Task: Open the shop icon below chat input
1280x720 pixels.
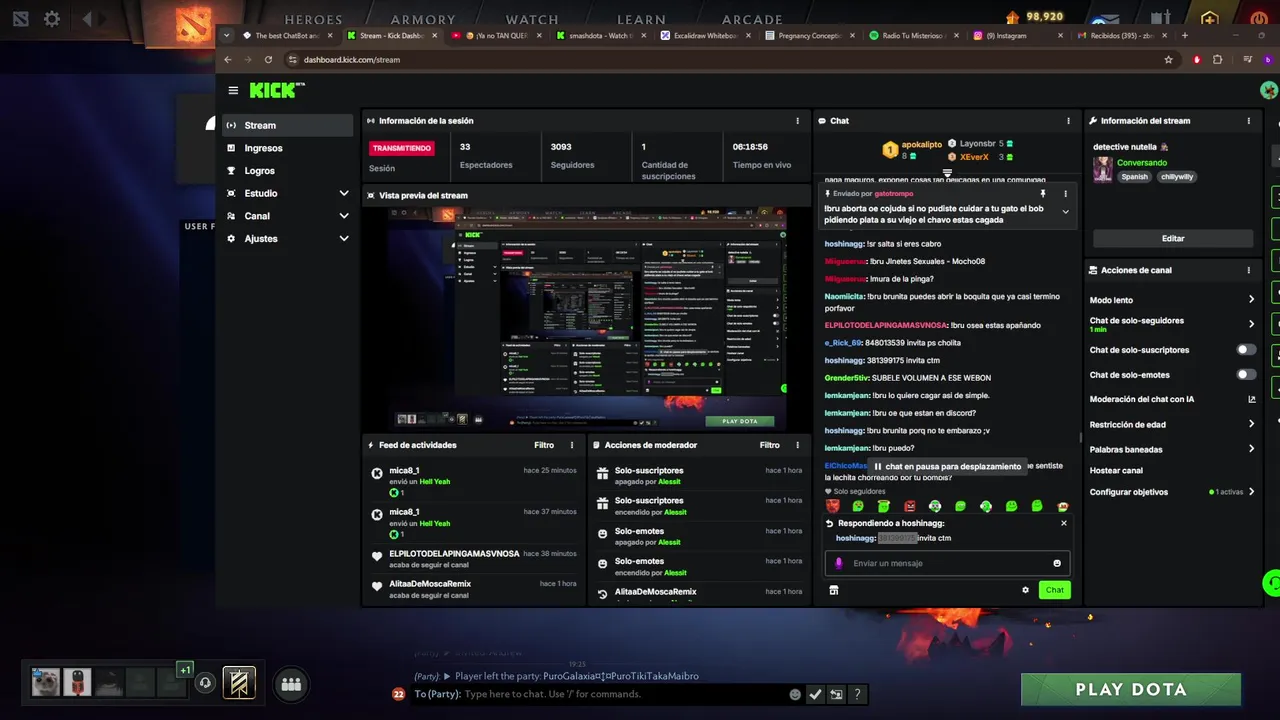Action: [x=833, y=590]
